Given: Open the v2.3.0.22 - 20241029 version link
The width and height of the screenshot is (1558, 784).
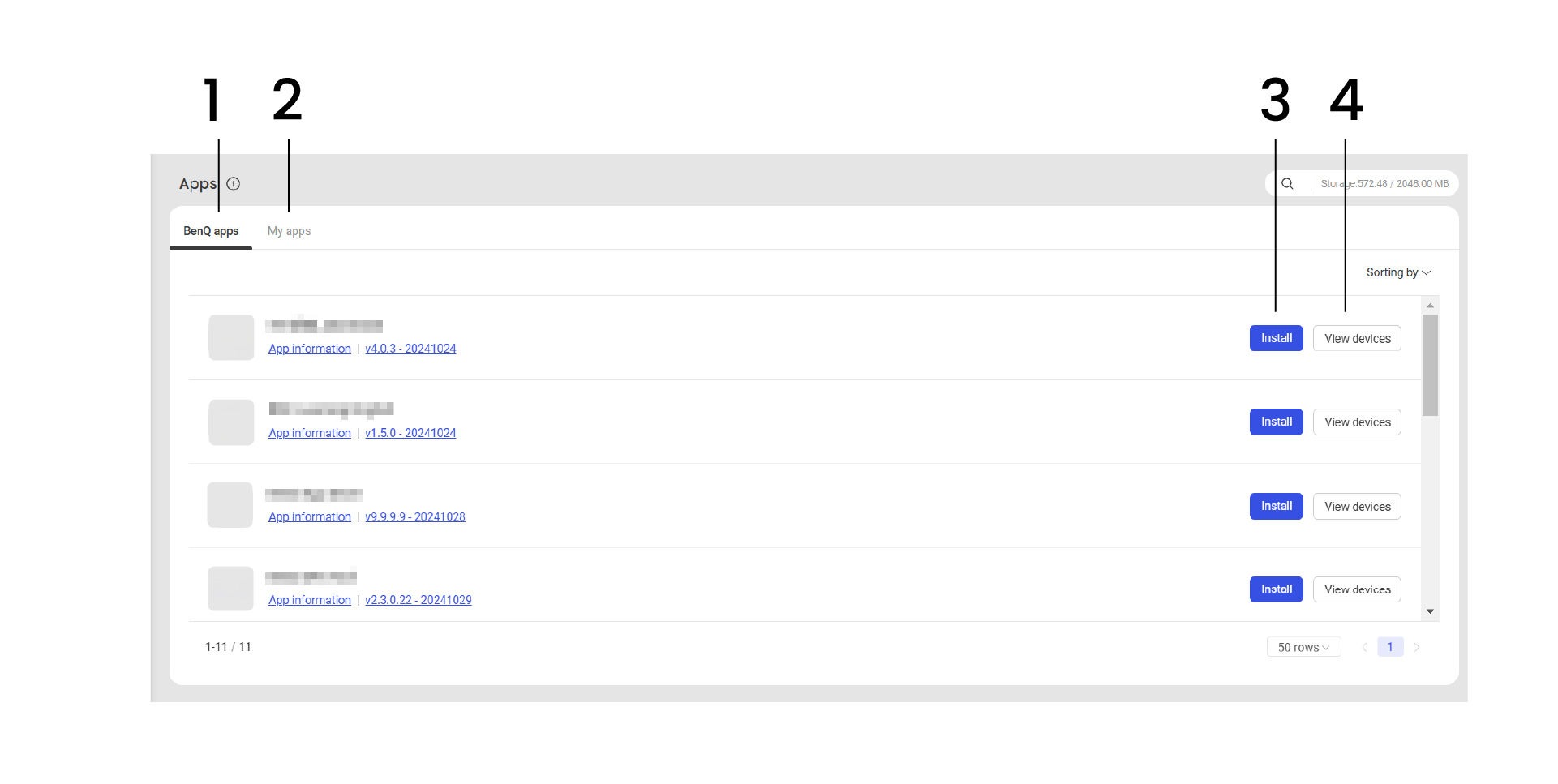Looking at the screenshot, I should point(418,600).
